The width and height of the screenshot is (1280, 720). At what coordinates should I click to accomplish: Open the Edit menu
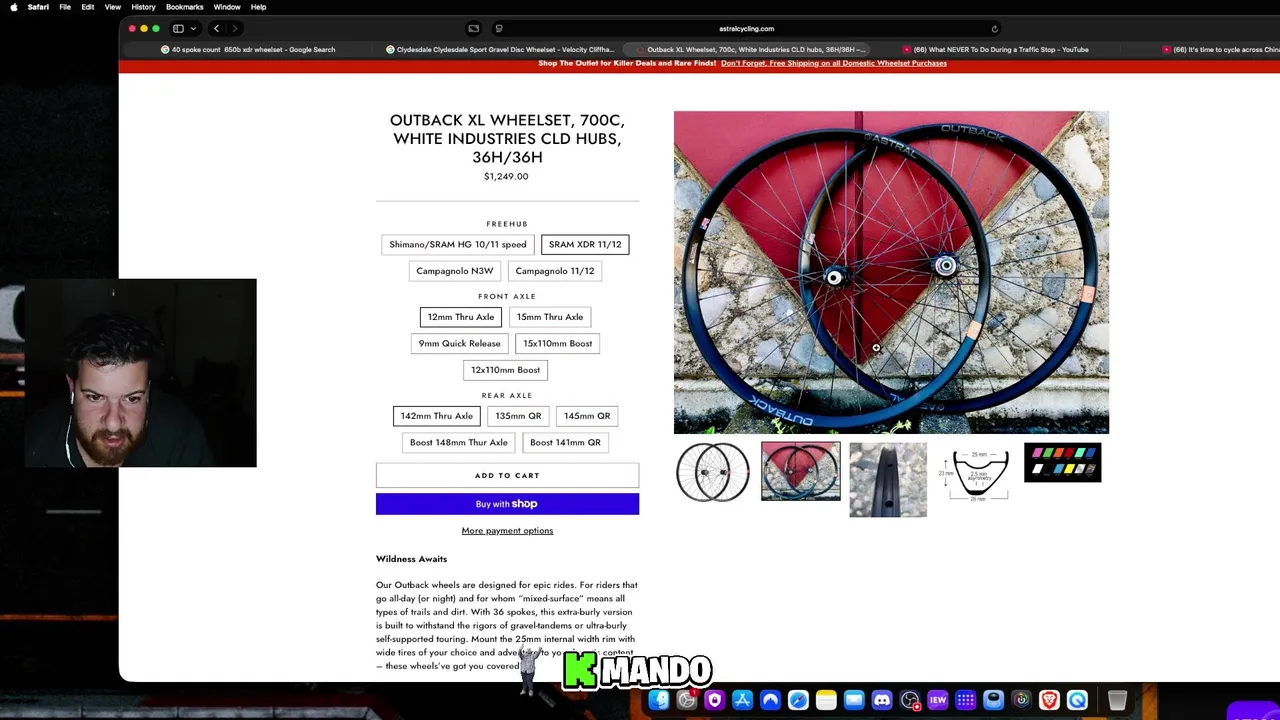tap(88, 7)
